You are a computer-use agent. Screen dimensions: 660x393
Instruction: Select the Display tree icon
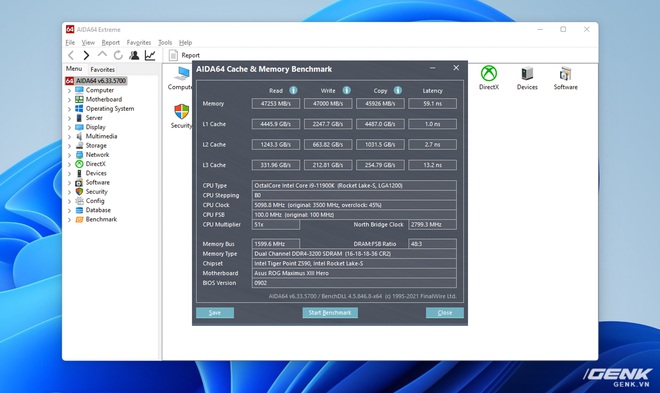(x=79, y=127)
